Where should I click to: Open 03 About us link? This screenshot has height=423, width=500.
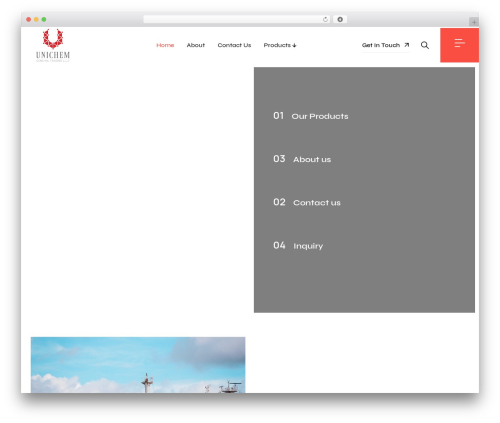tap(302, 159)
